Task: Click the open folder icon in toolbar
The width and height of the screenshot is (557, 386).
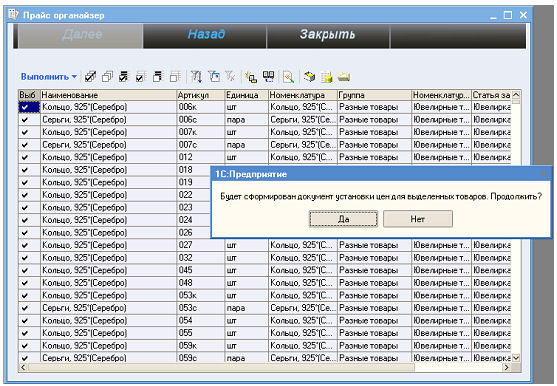Action: 344,76
